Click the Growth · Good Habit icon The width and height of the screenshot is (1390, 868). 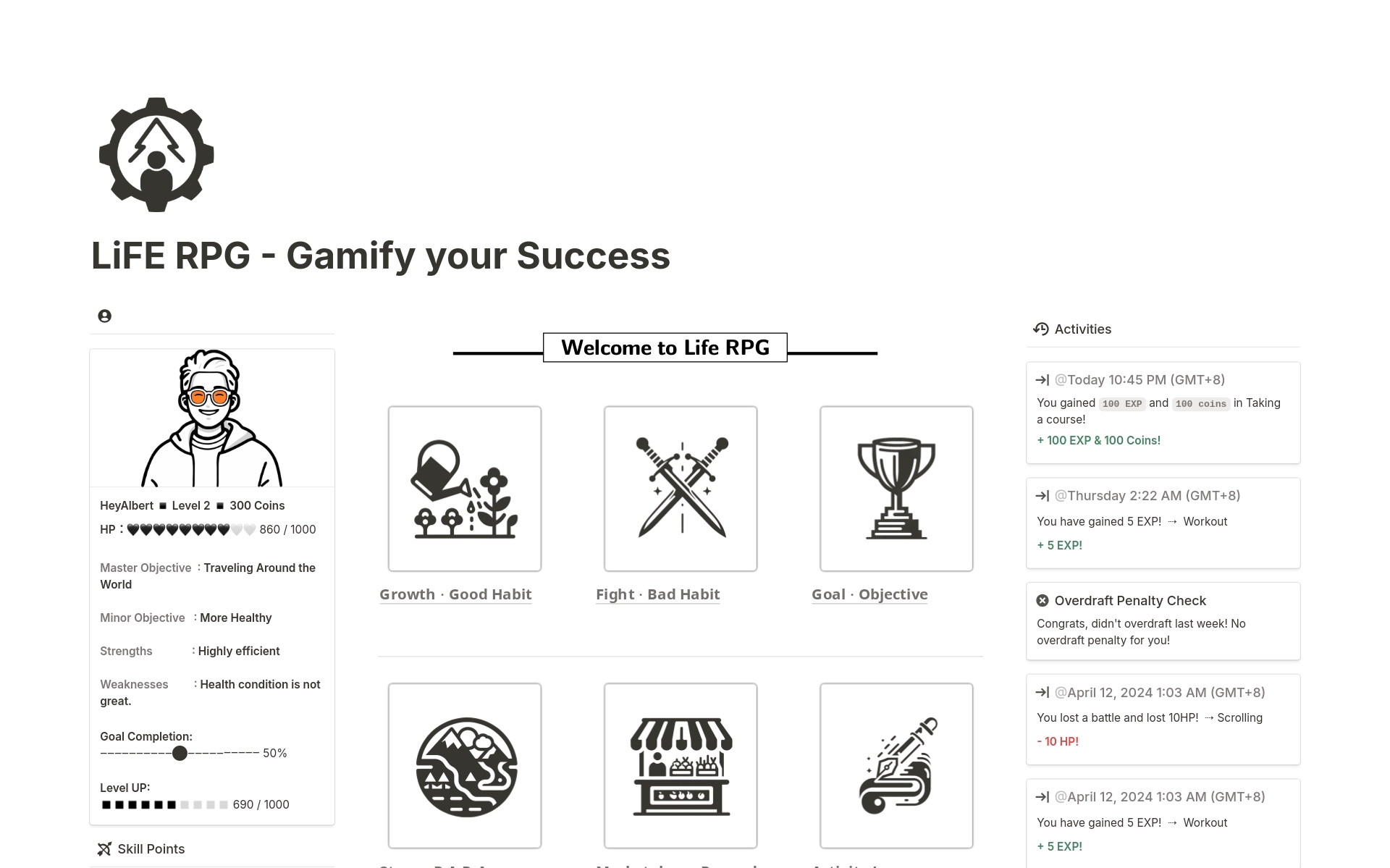464,488
